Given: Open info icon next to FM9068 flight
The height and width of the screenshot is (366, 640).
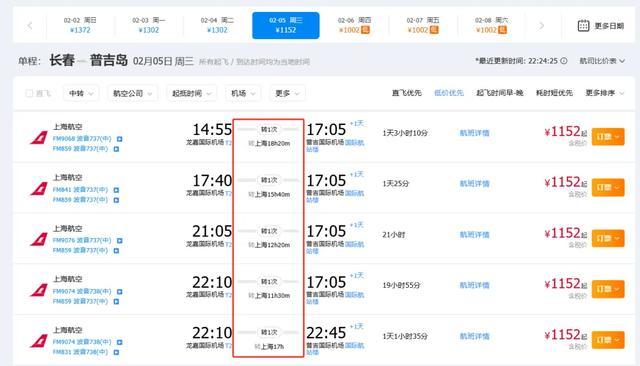Looking at the screenshot, I should (120, 139).
